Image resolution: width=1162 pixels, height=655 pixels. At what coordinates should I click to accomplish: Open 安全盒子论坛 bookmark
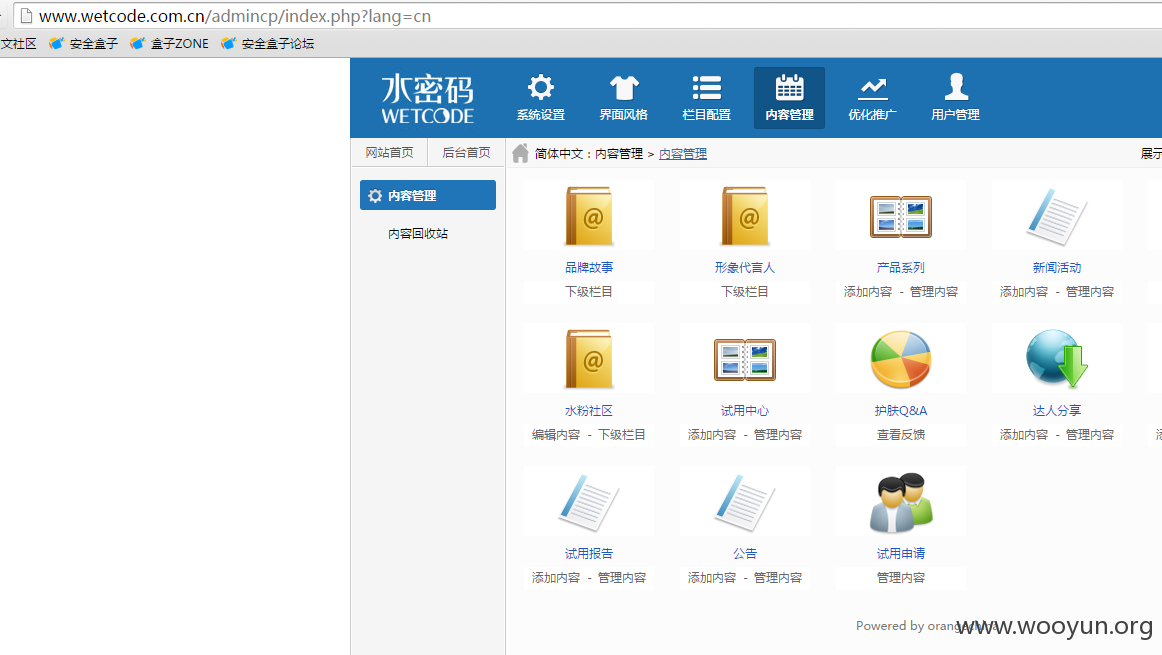pyautogui.click(x=268, y=44)
